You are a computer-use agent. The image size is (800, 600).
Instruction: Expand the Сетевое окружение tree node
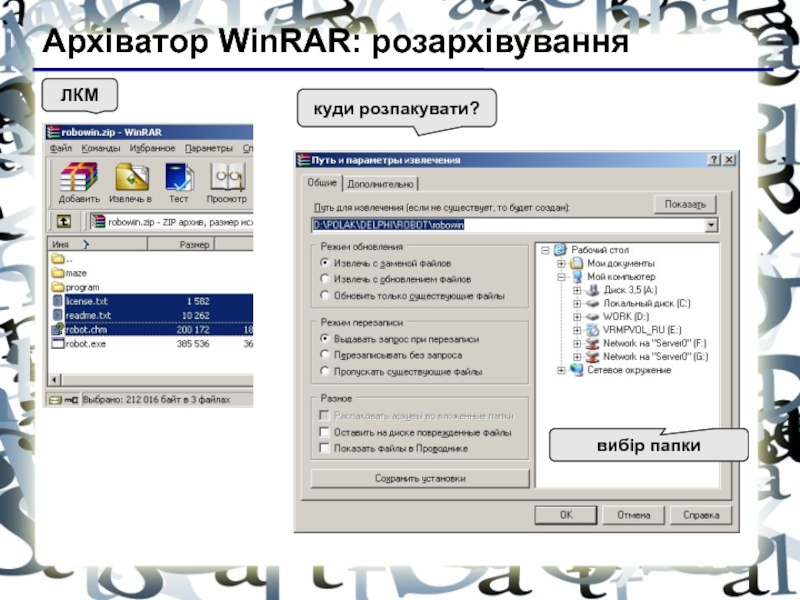click(561, 370)
